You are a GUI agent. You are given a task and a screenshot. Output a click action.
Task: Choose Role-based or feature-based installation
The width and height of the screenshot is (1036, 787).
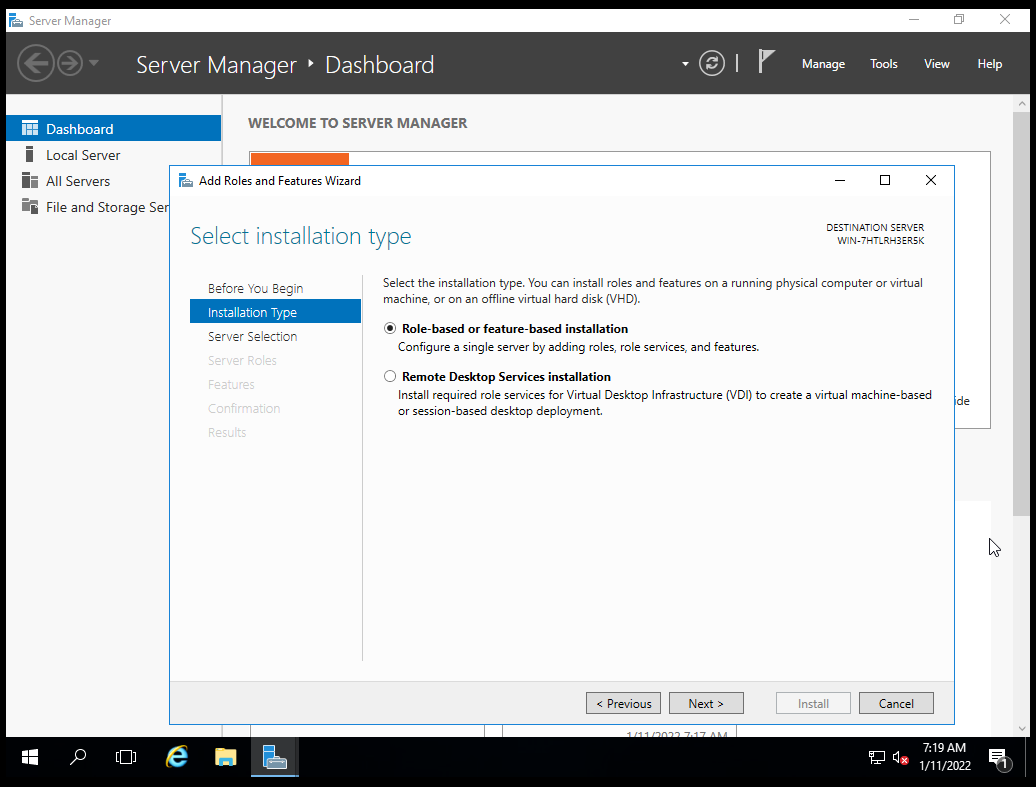tap(390, 328)
